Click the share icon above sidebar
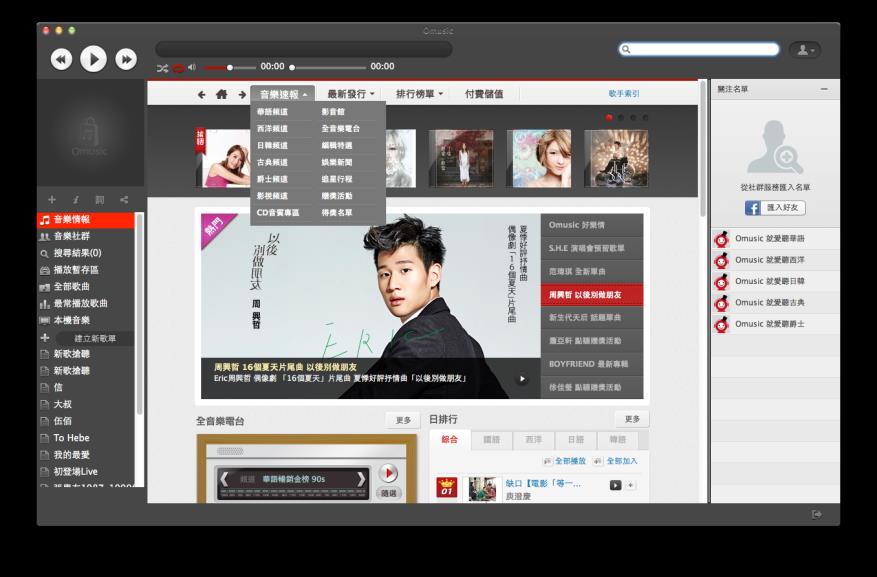 [124, 200]
